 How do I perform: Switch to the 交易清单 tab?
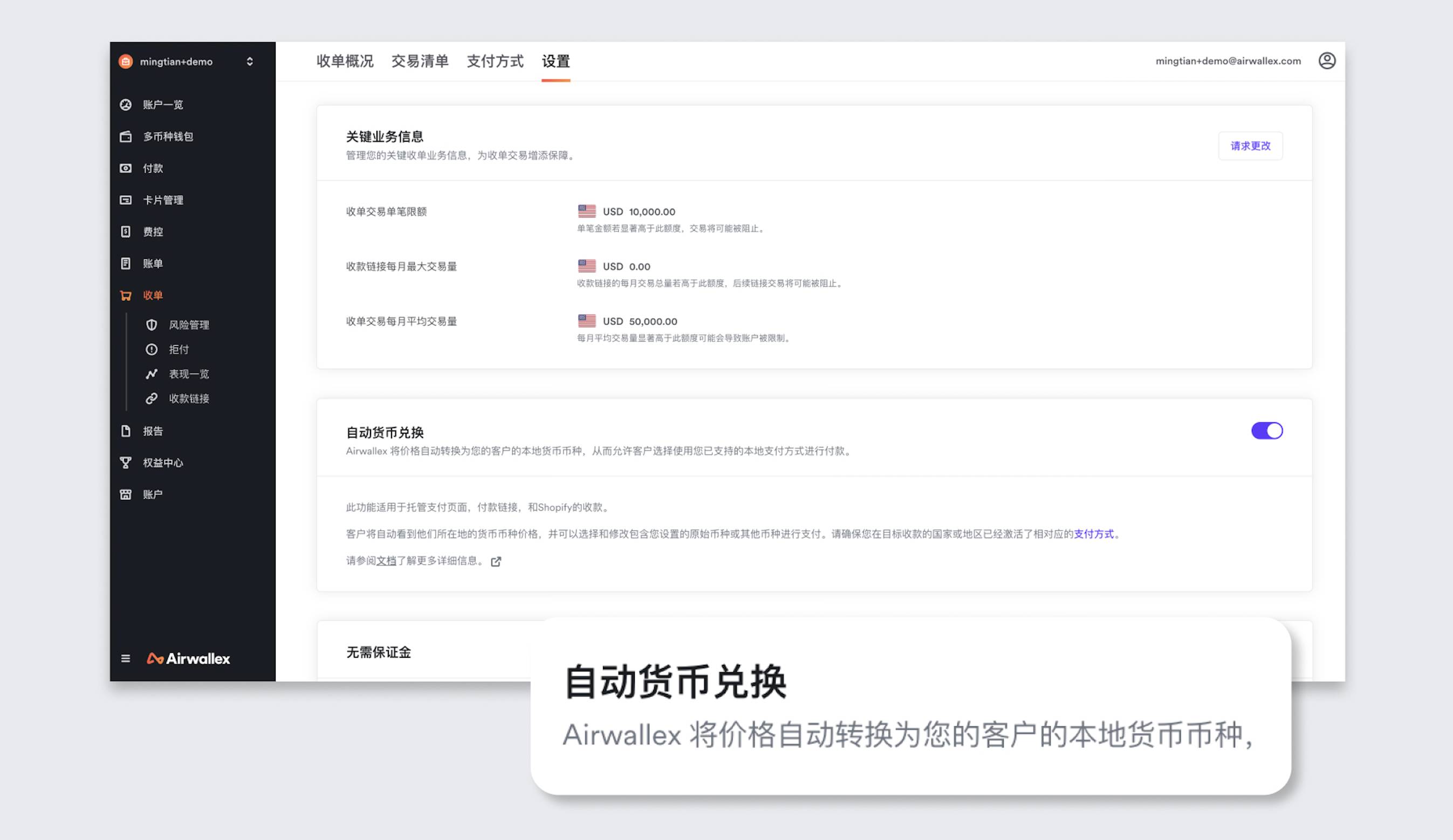pos(420,61)
